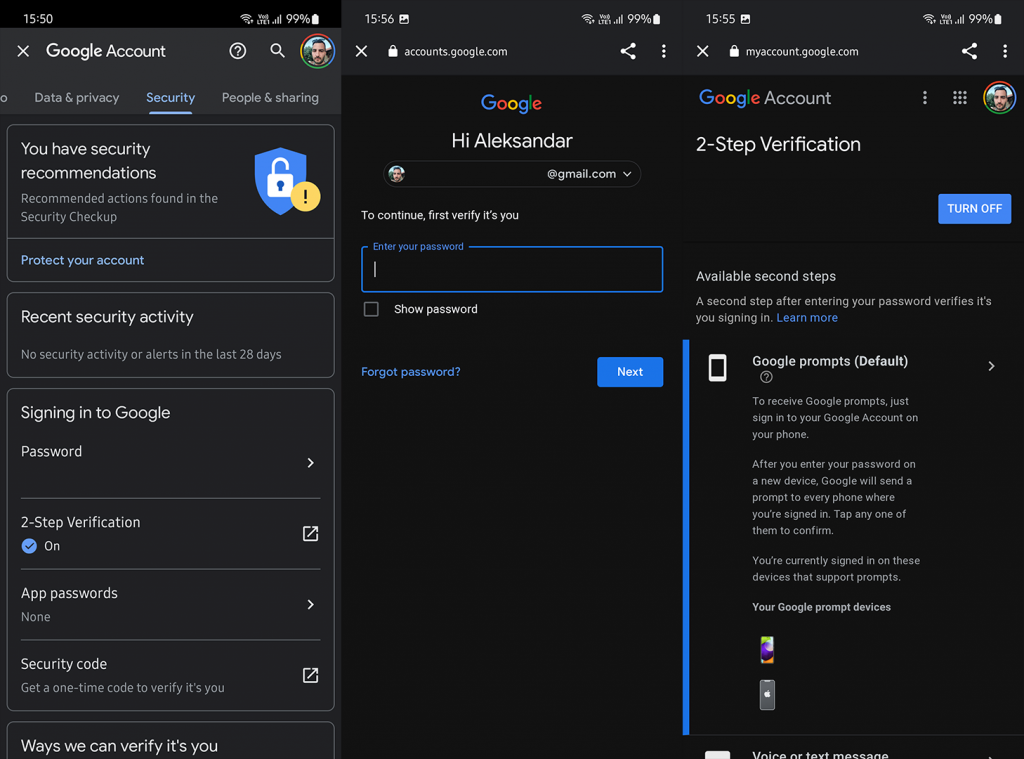Open the Recent security activity card
Screen dimensions: 1024x759
tap(170, 334)
